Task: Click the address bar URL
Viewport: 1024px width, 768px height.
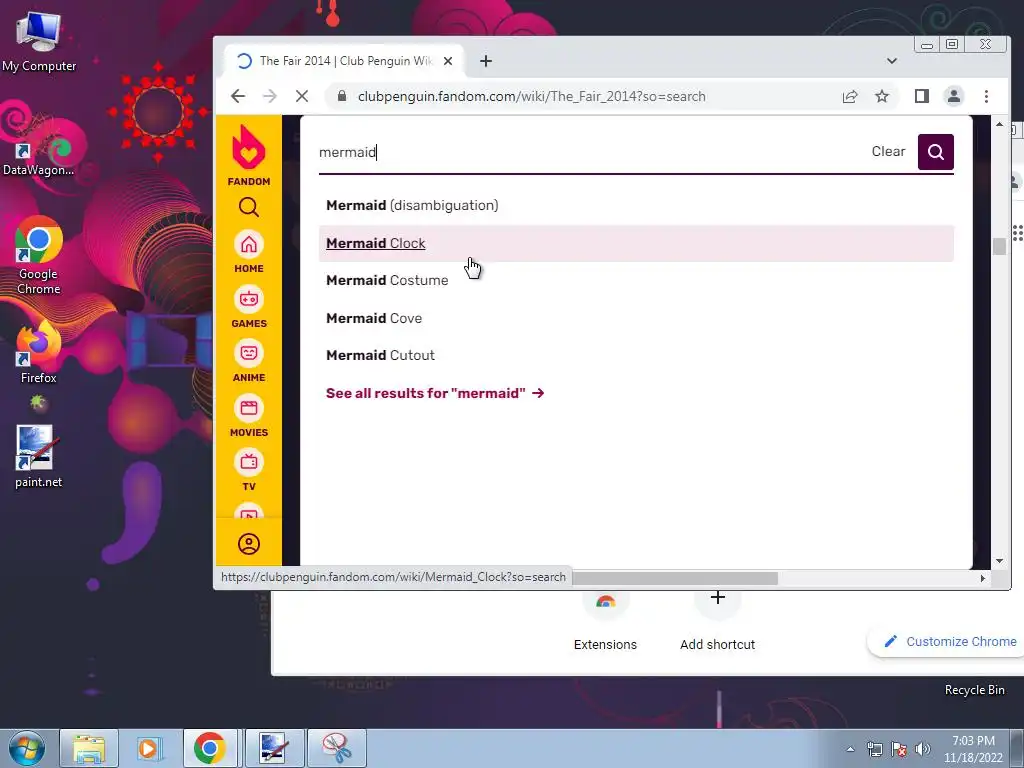Action: 532,97
